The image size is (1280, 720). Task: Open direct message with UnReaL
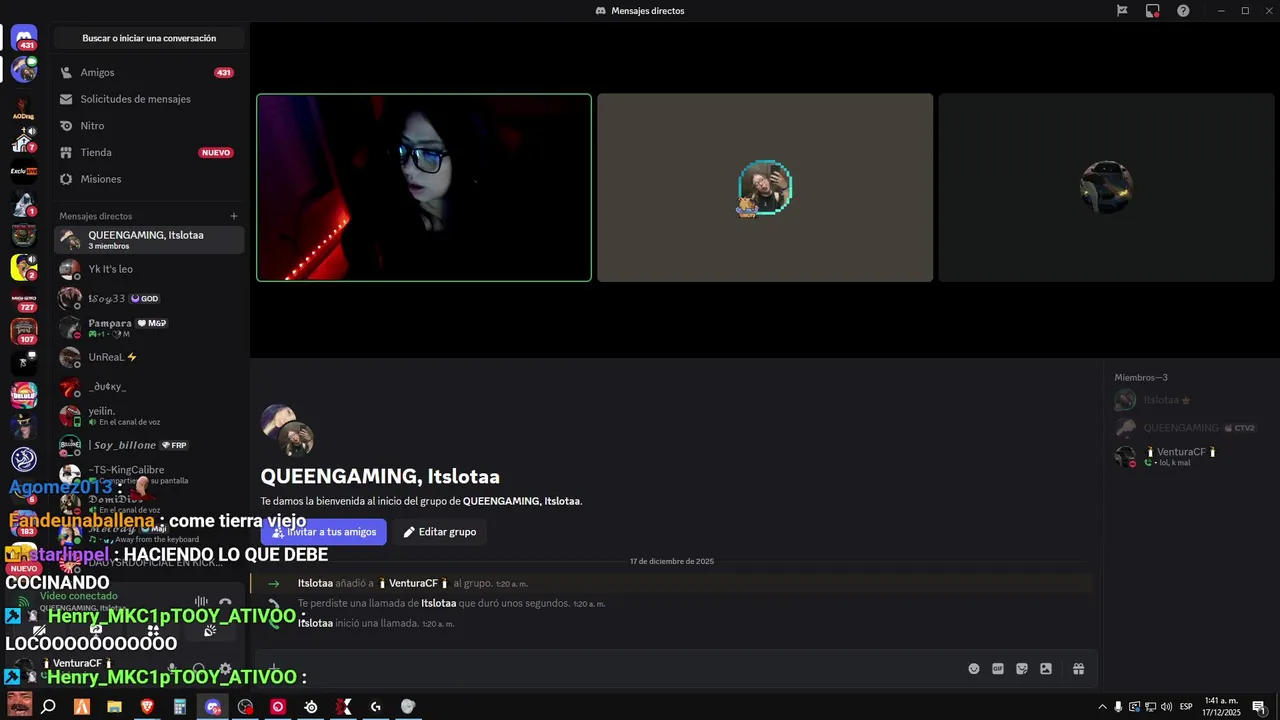[149, 357]
